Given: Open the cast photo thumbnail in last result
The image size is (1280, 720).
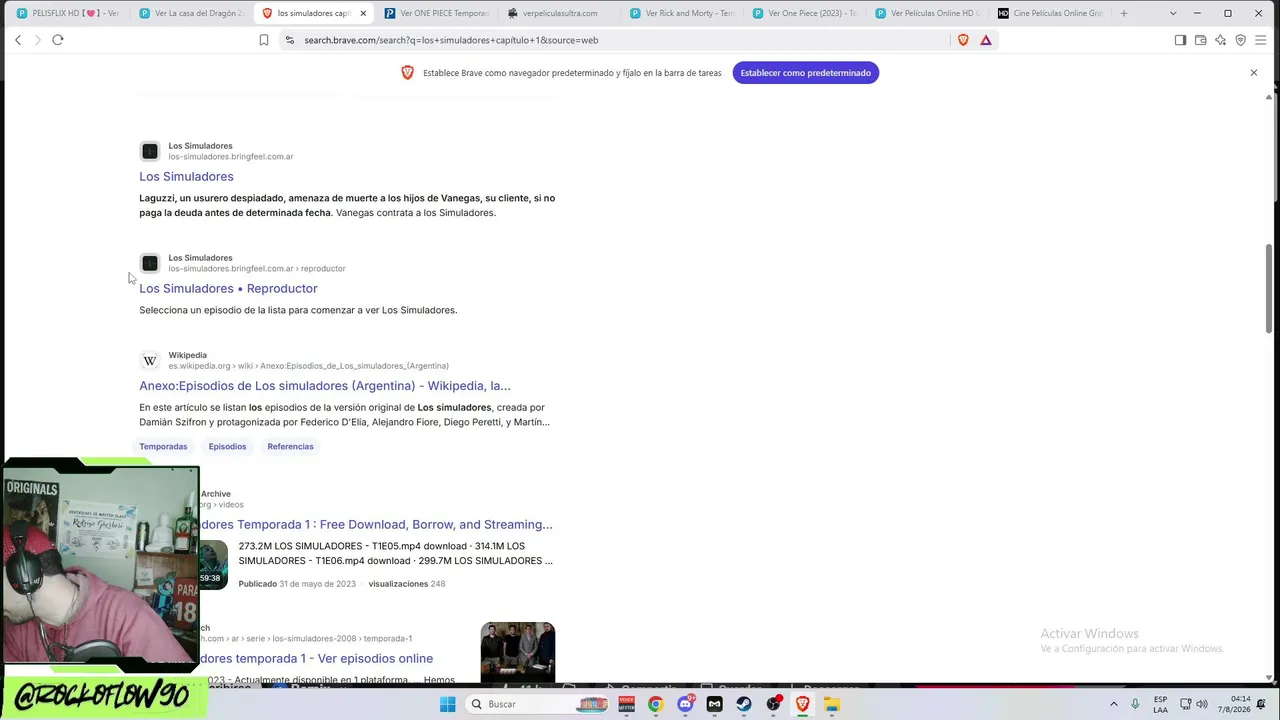Looking at the screenshot, I should point(518,652).
